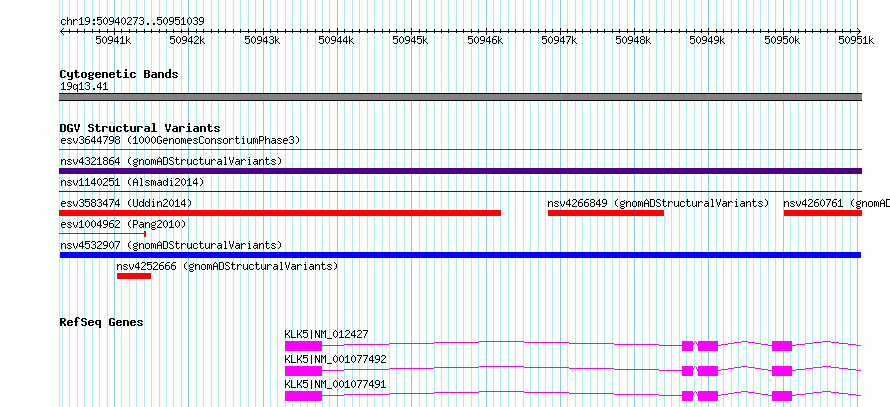The width and height of the screenshot is (890, 407).
Task: Click the last visible exon of KLK5|NM_001077491
Action: 782,396
